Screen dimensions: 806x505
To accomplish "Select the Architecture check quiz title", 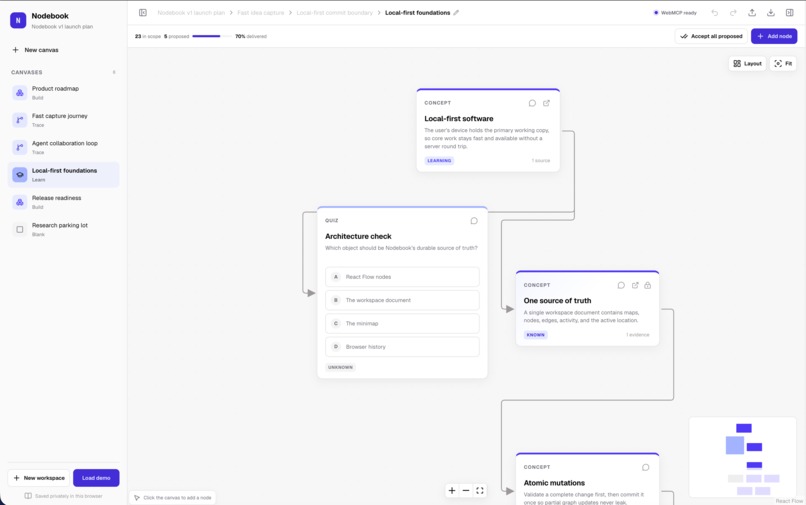I will coord(358,236).
